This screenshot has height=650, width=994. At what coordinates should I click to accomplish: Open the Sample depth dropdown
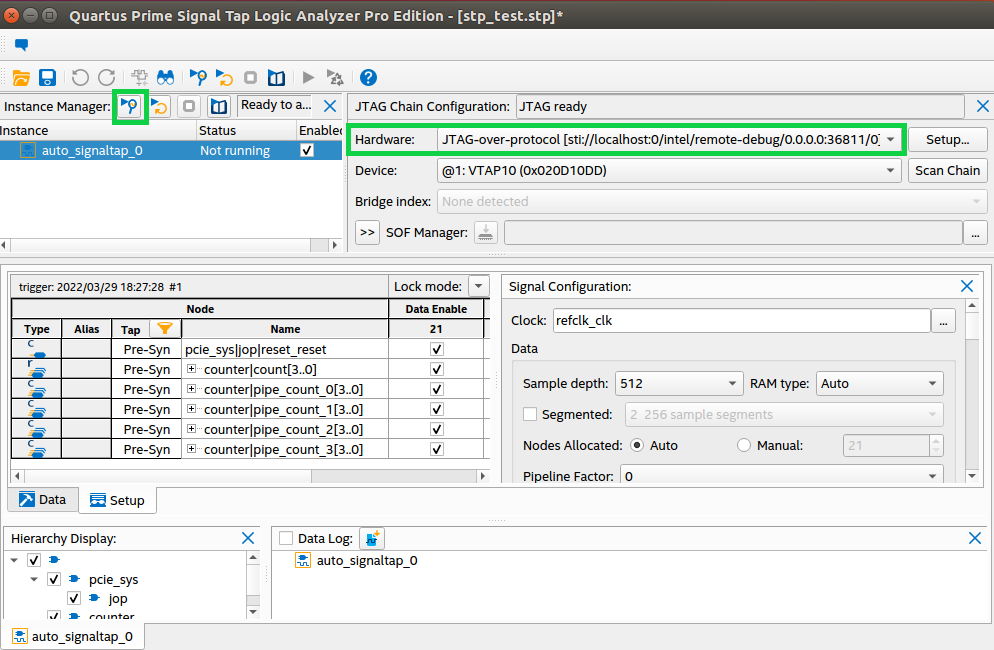click(730, 383)
